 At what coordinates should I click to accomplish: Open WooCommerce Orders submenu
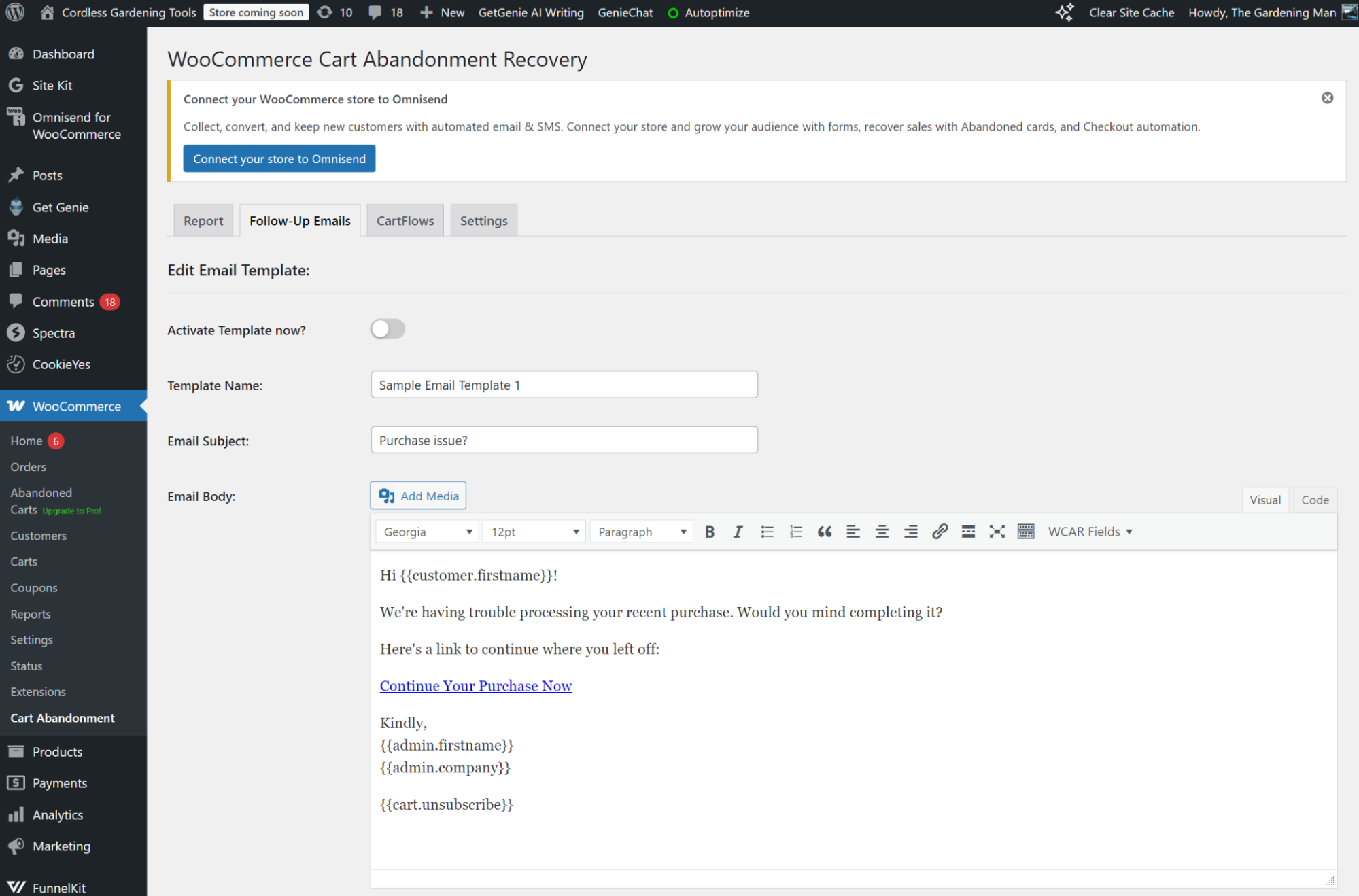28,467
